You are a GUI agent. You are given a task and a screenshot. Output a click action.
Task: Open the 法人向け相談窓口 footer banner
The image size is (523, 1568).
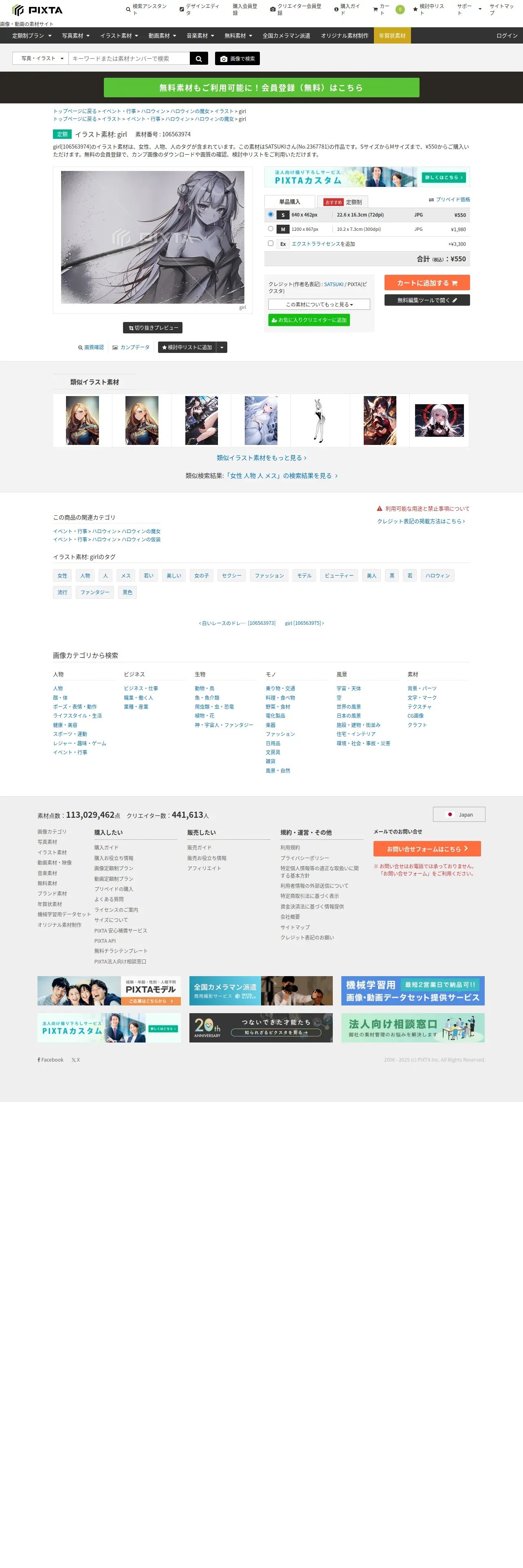pyautogui.click(x=413, y=1027)
